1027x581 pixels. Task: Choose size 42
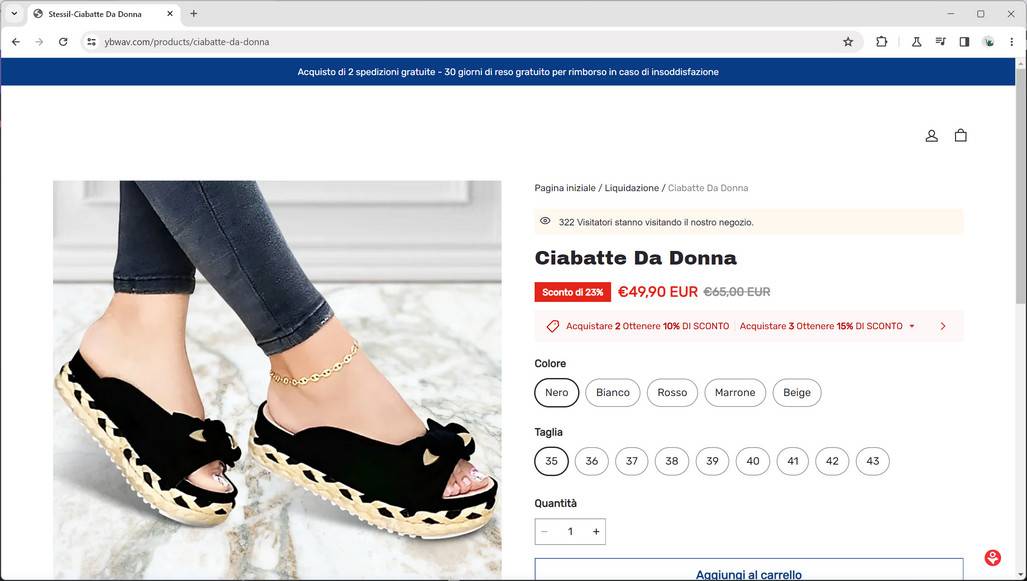click(832, 461)
